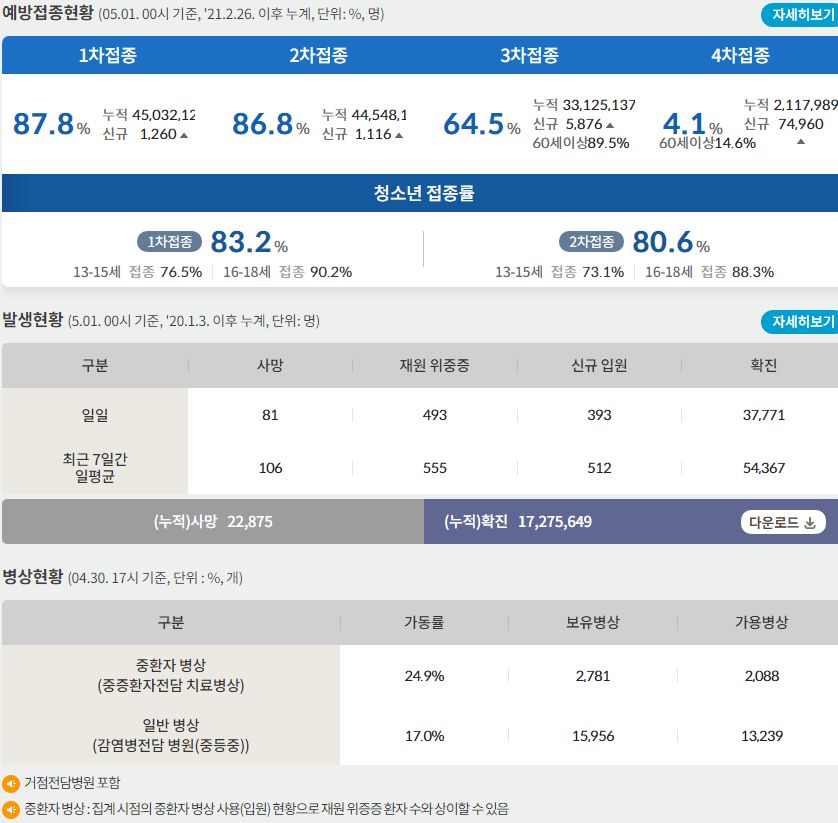Click weekly average confirmed value 54,367

pyautogui.click(x=764, y=468)
